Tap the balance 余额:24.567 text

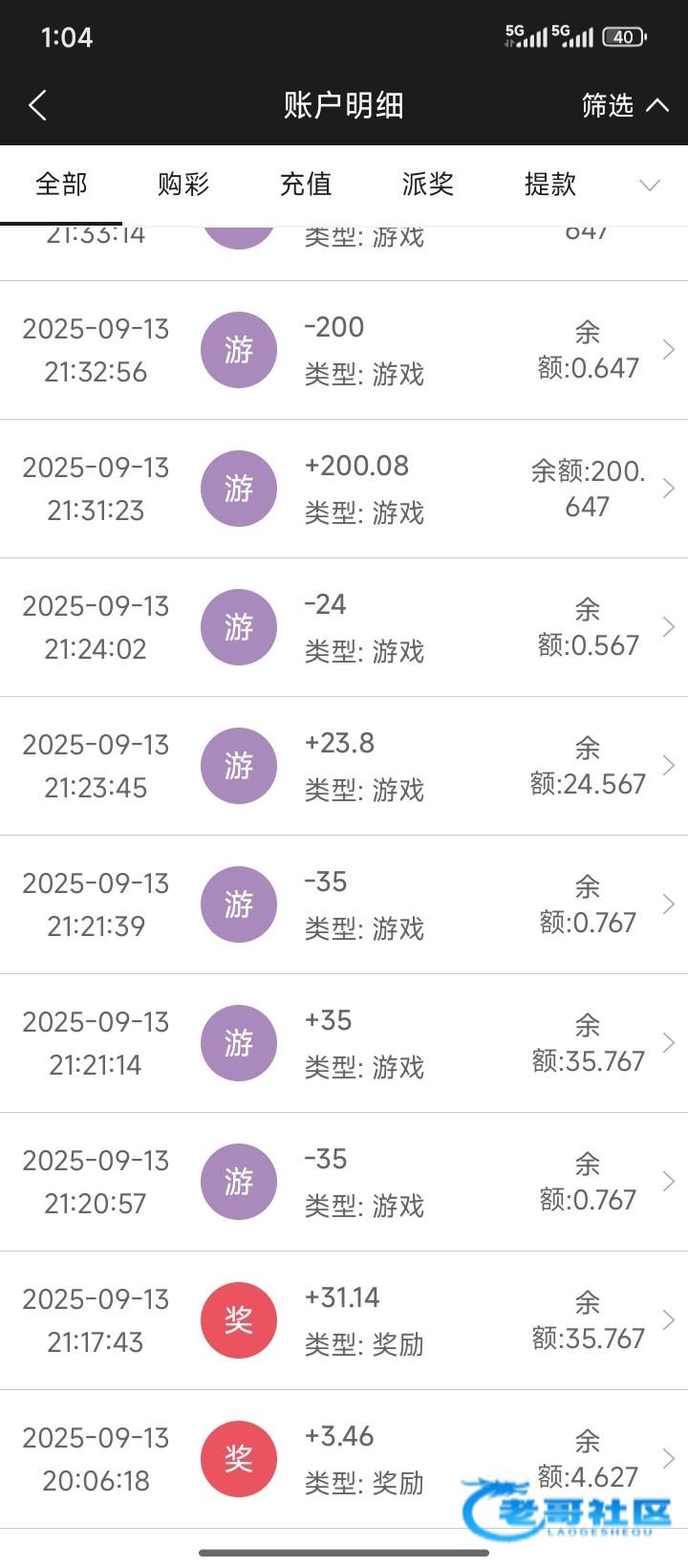[x=588, y=767]
